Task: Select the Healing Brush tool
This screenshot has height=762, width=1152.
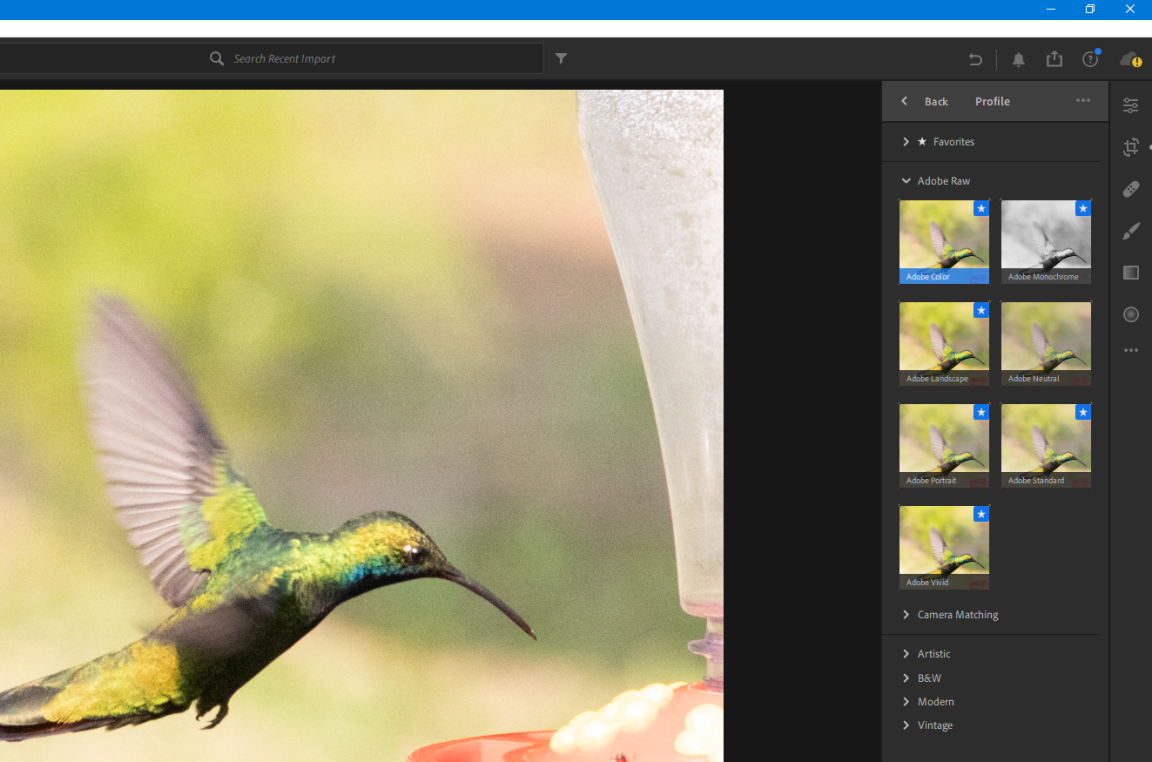Action: coord(1130,189)
